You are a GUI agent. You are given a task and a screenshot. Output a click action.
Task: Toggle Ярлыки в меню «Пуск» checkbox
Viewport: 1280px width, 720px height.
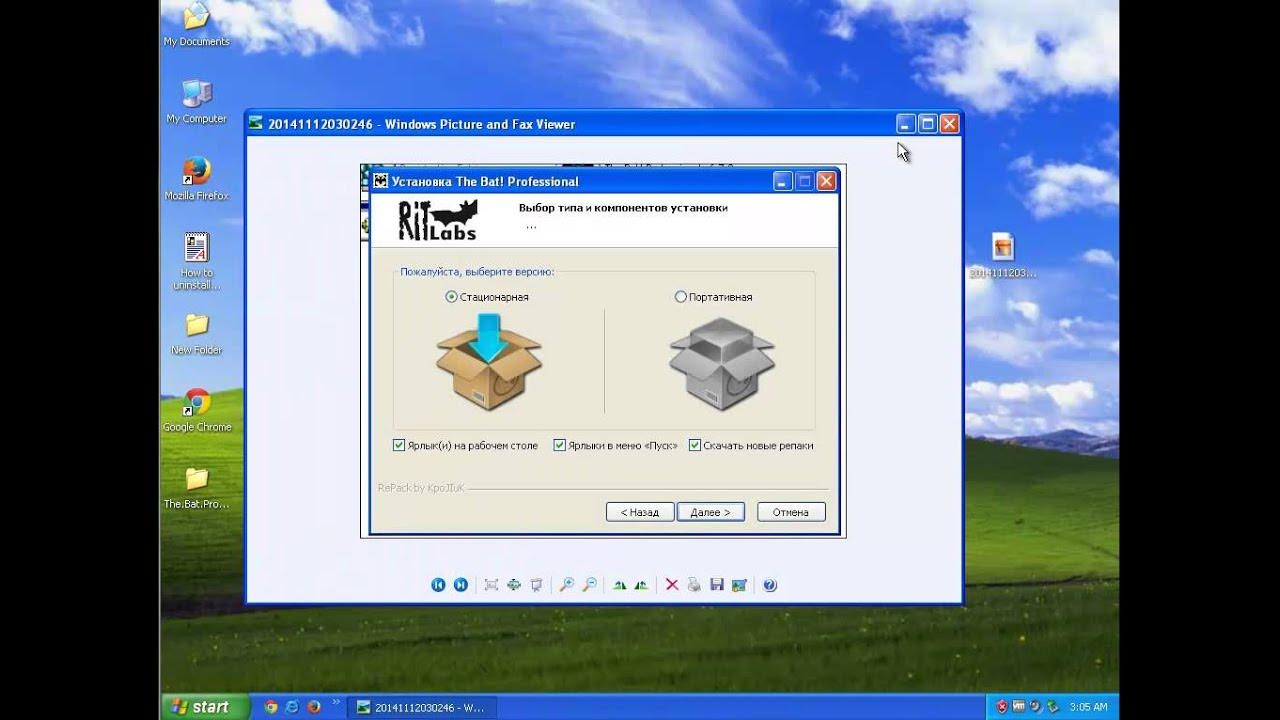[x=560, y=446]
